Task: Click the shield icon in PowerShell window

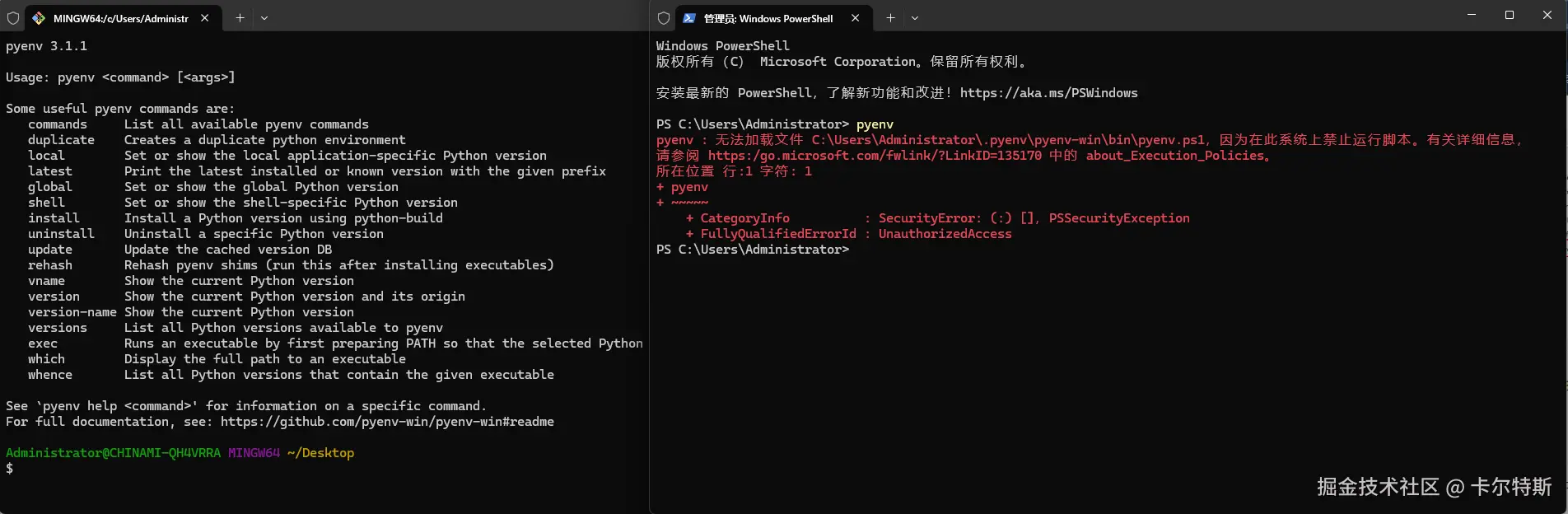Action: click(x=664, y=18)
